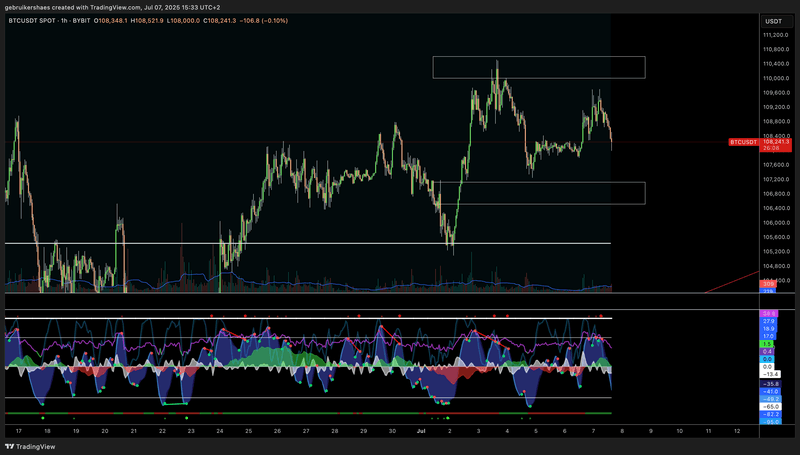
Task: Click the 1h interval label in chart legend
Action: point(64,21)
